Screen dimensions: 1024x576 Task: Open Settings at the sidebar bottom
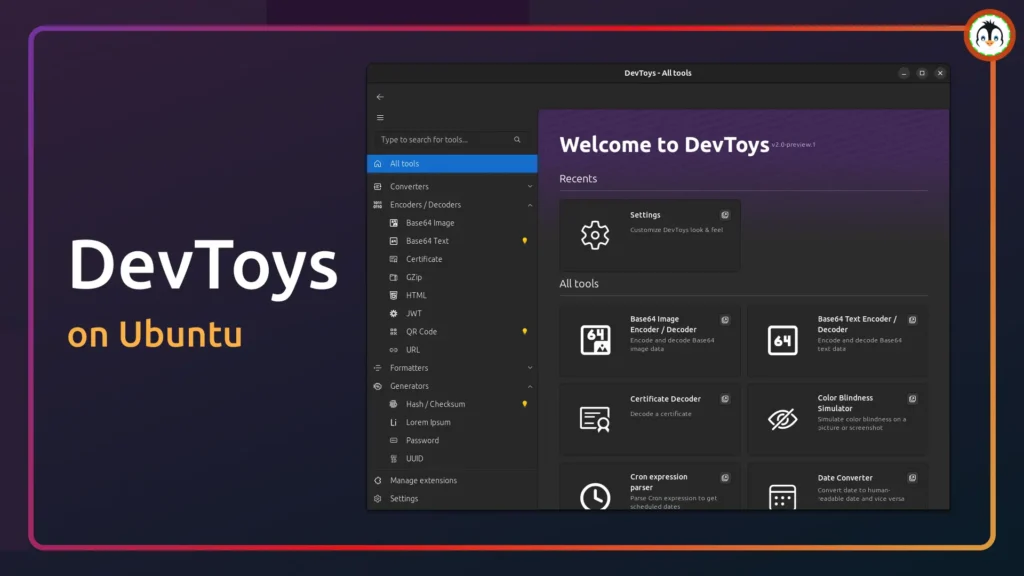pos(404,499)
